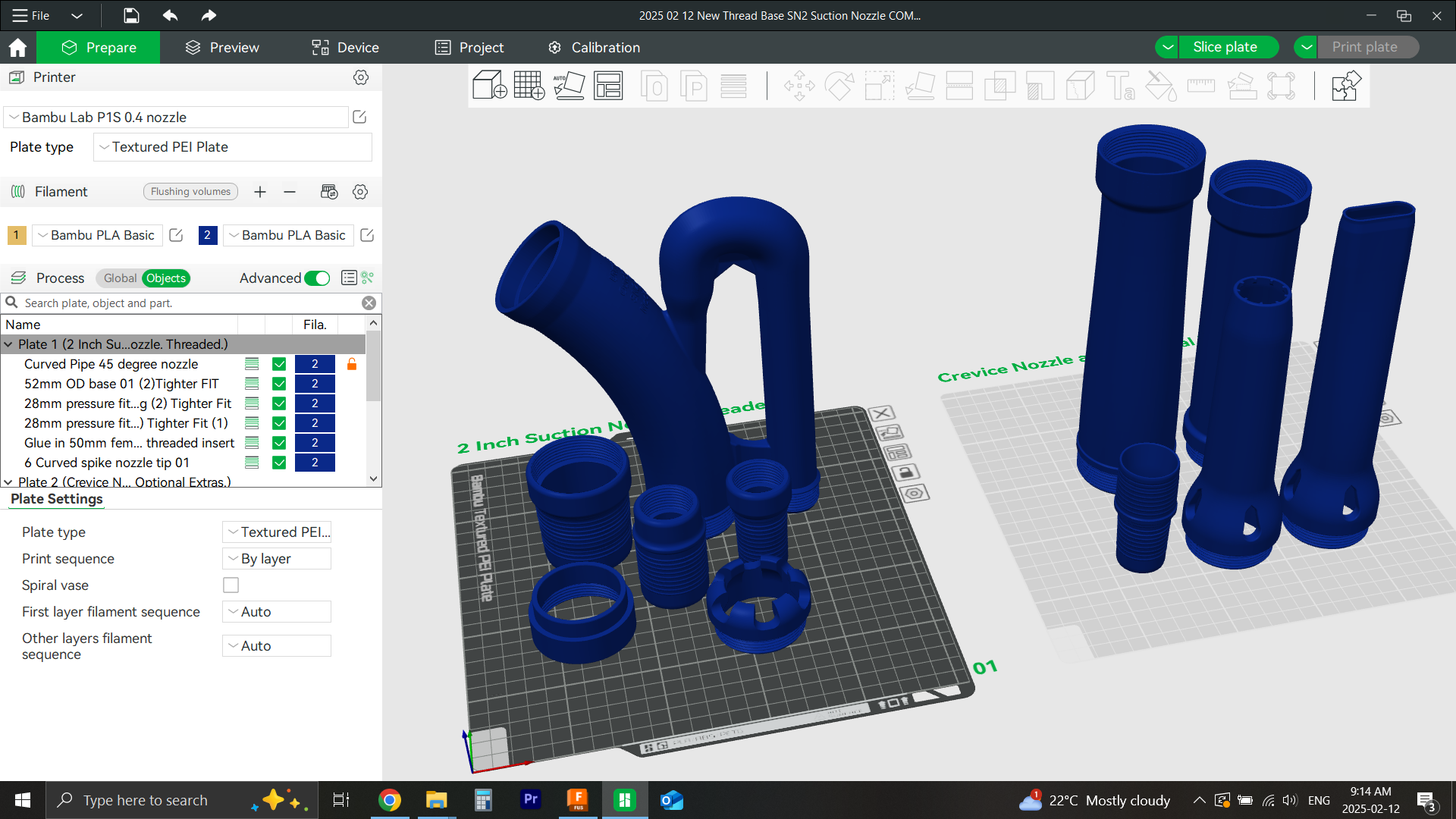1456x819 pixels.
Task: Open Chrome from the taskbar
Action: (390, 800)
